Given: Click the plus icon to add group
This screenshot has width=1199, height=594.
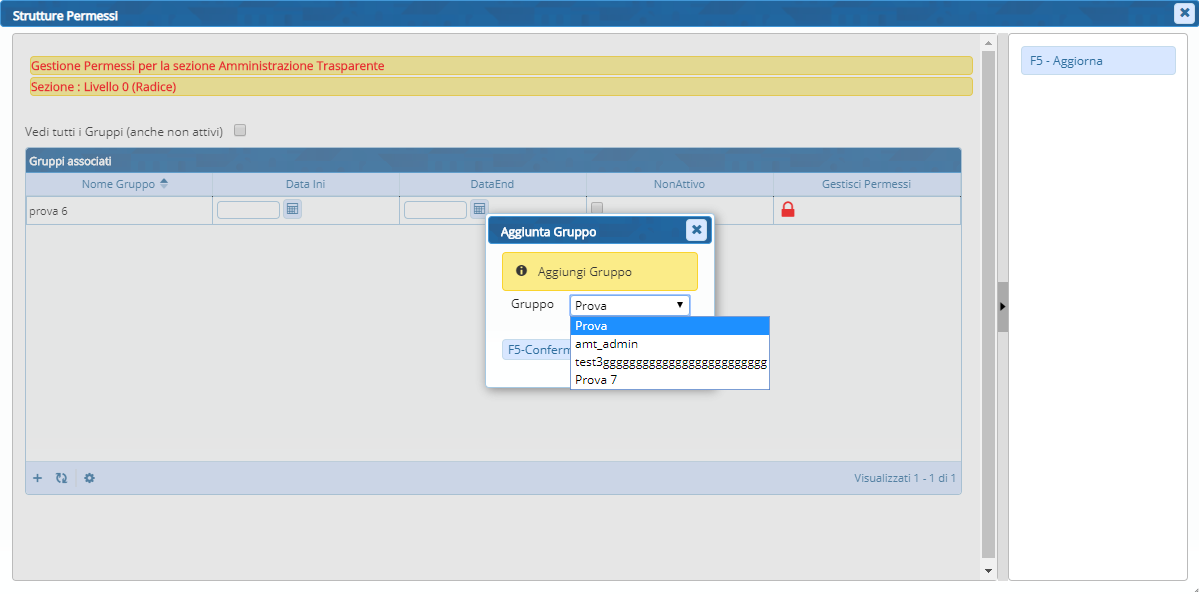Looking at the screenshot, I should tap(38, 478).
